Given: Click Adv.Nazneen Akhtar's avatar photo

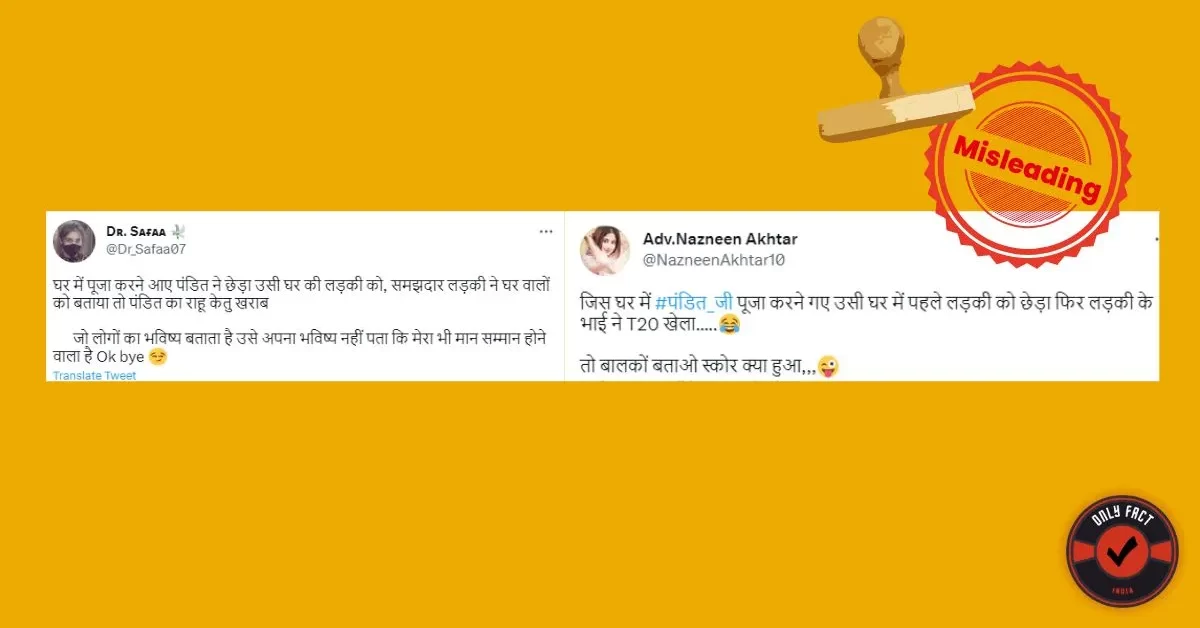Looking at the screenshot, I should (x=605, y=250).
